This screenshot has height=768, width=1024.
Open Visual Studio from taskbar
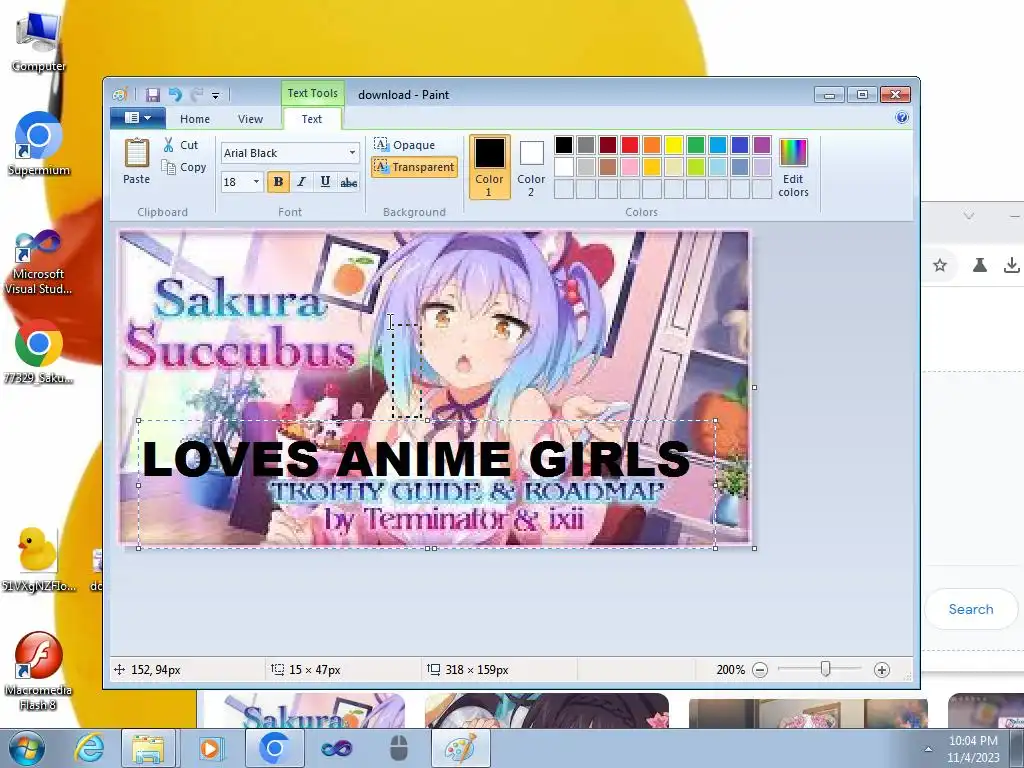(x=336, y=748)
